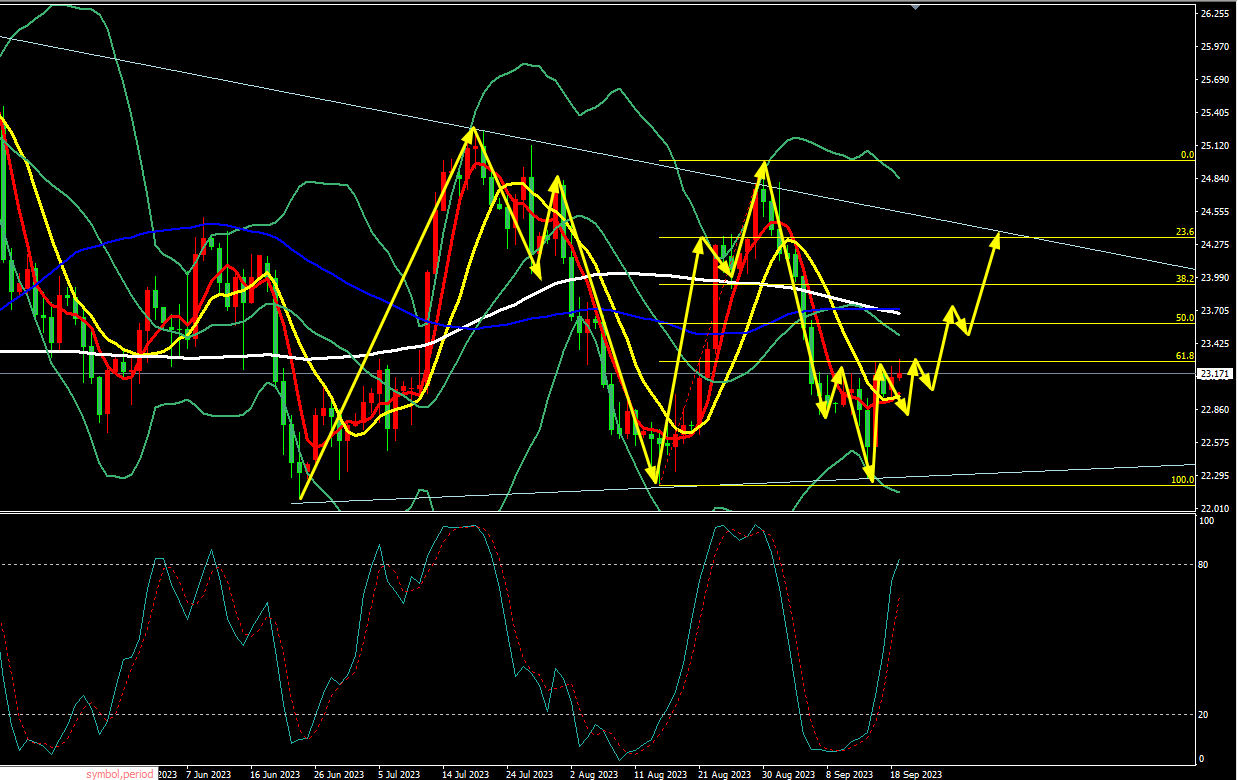Viewport: 1238px width, 780px height.
Task: Select the Fibonacci 23.6 level label
Action: pyautogui.click(x=1185, y=232)
